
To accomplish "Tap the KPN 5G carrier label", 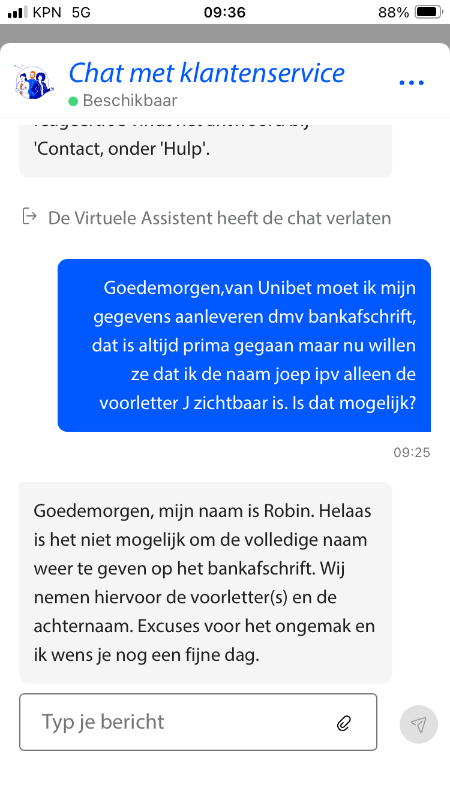I will pyautogui.click(x=61, y=12).
